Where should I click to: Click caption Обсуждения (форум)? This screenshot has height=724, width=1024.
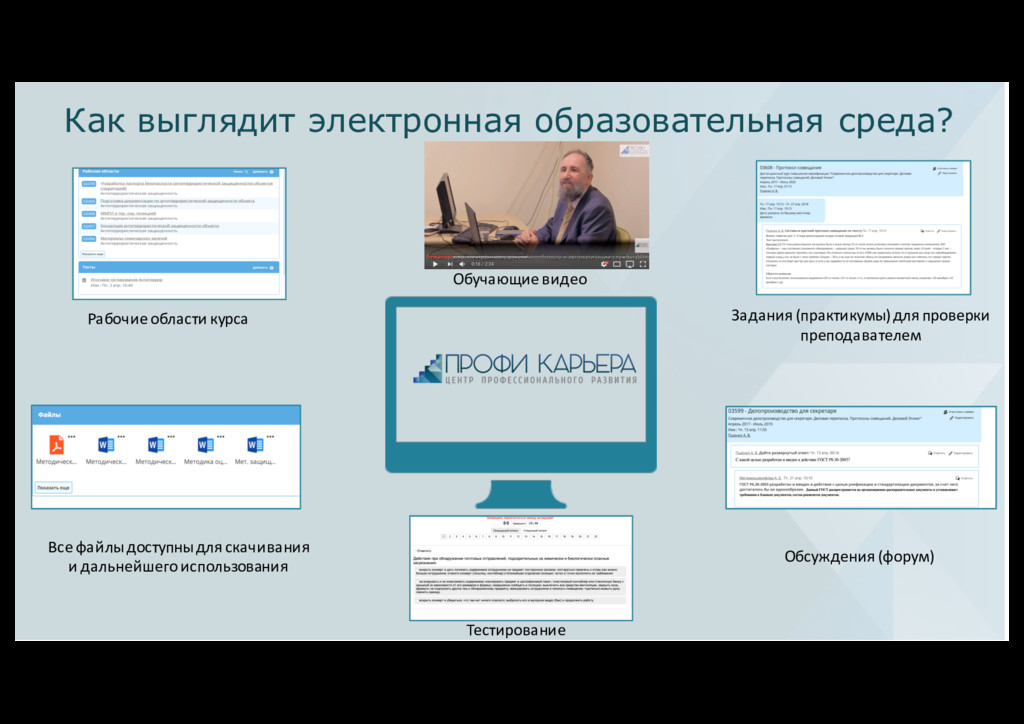(859, 557)
